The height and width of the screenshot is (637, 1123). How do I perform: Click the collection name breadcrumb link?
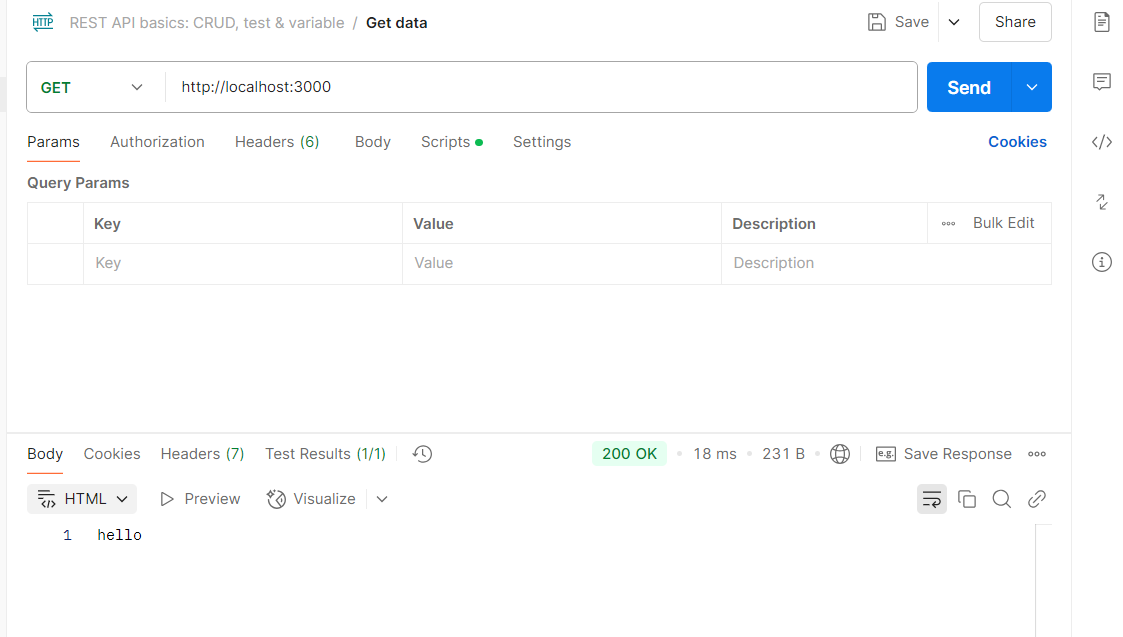point(206,23)
